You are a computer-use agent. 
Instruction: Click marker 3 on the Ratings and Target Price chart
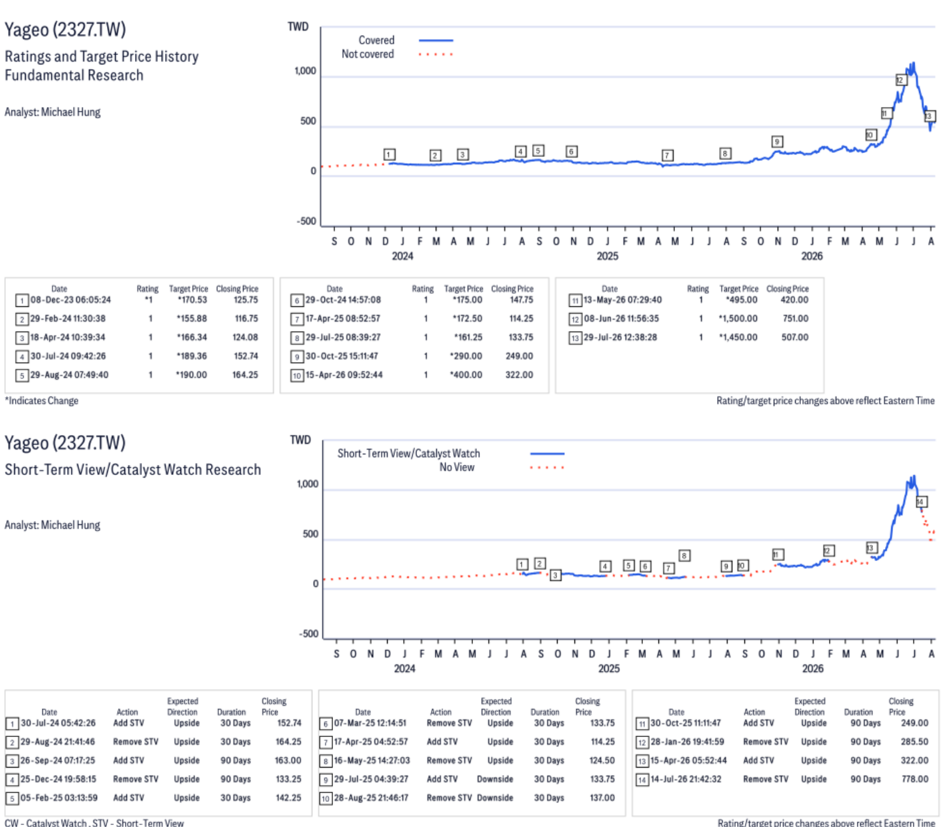click(x=463, y=155)
